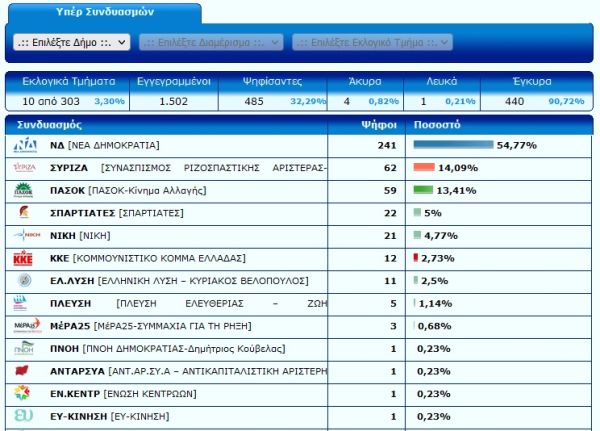Click the 62 votes cell

[x=390, y=168]
